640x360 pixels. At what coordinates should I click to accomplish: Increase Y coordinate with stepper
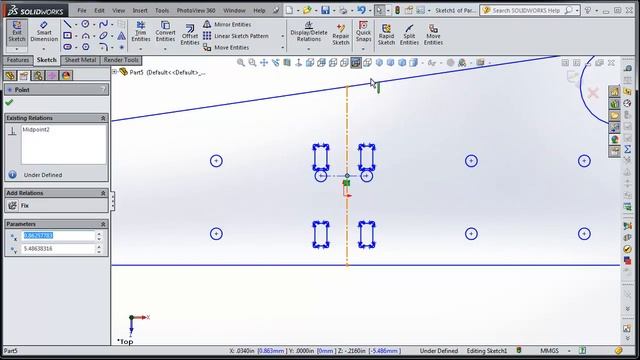(x=99, y=247)
